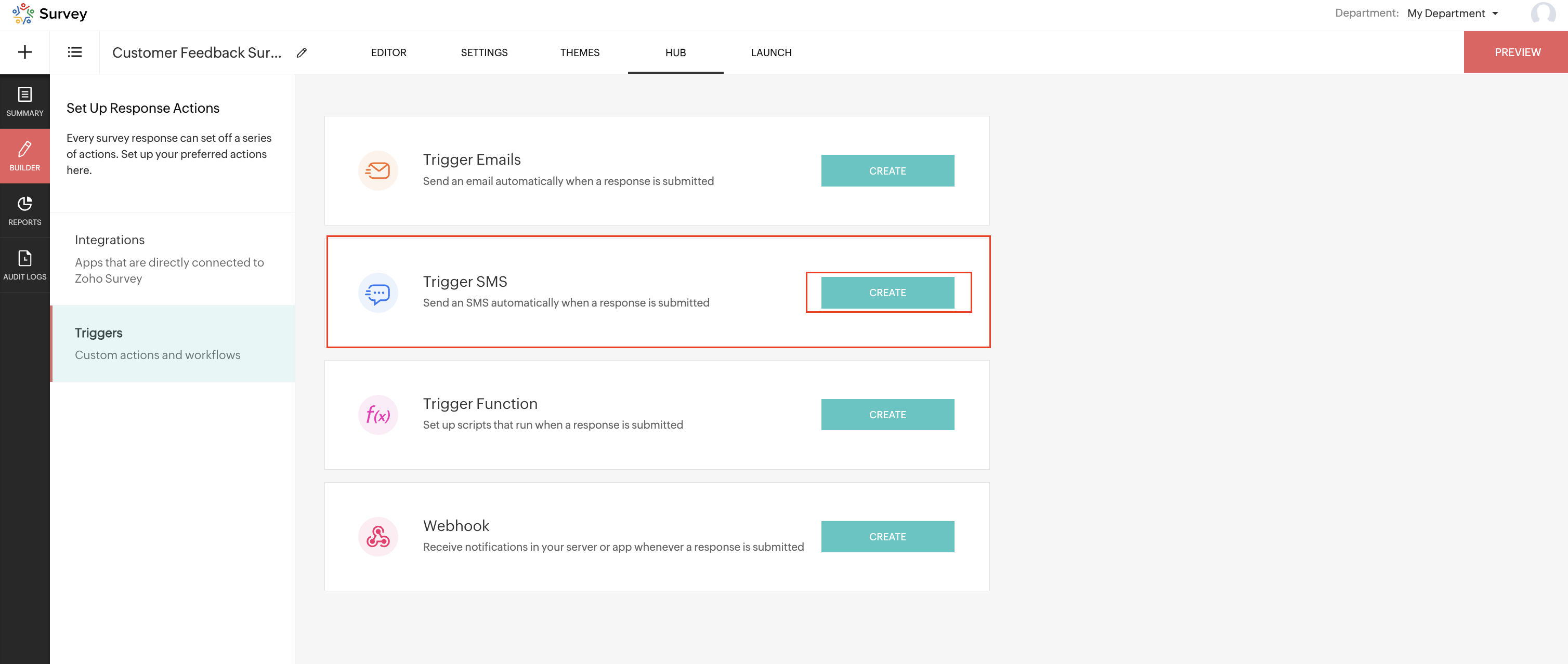Click the plus icon to add new survey
The image size is (1568, 664).
25,52
